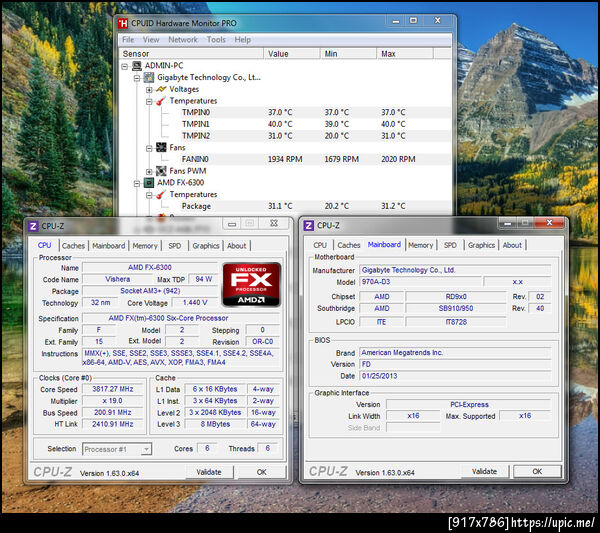The height and width of the screenshot is (533, 600).
Task: Click the Core Speed 3817.27 MHz value
Action: tap(112, 389)
